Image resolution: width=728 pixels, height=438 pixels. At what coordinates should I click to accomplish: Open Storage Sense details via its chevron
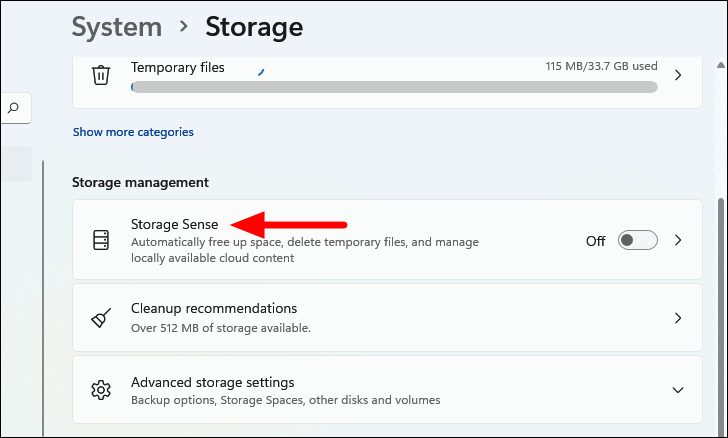click(677, 240)
